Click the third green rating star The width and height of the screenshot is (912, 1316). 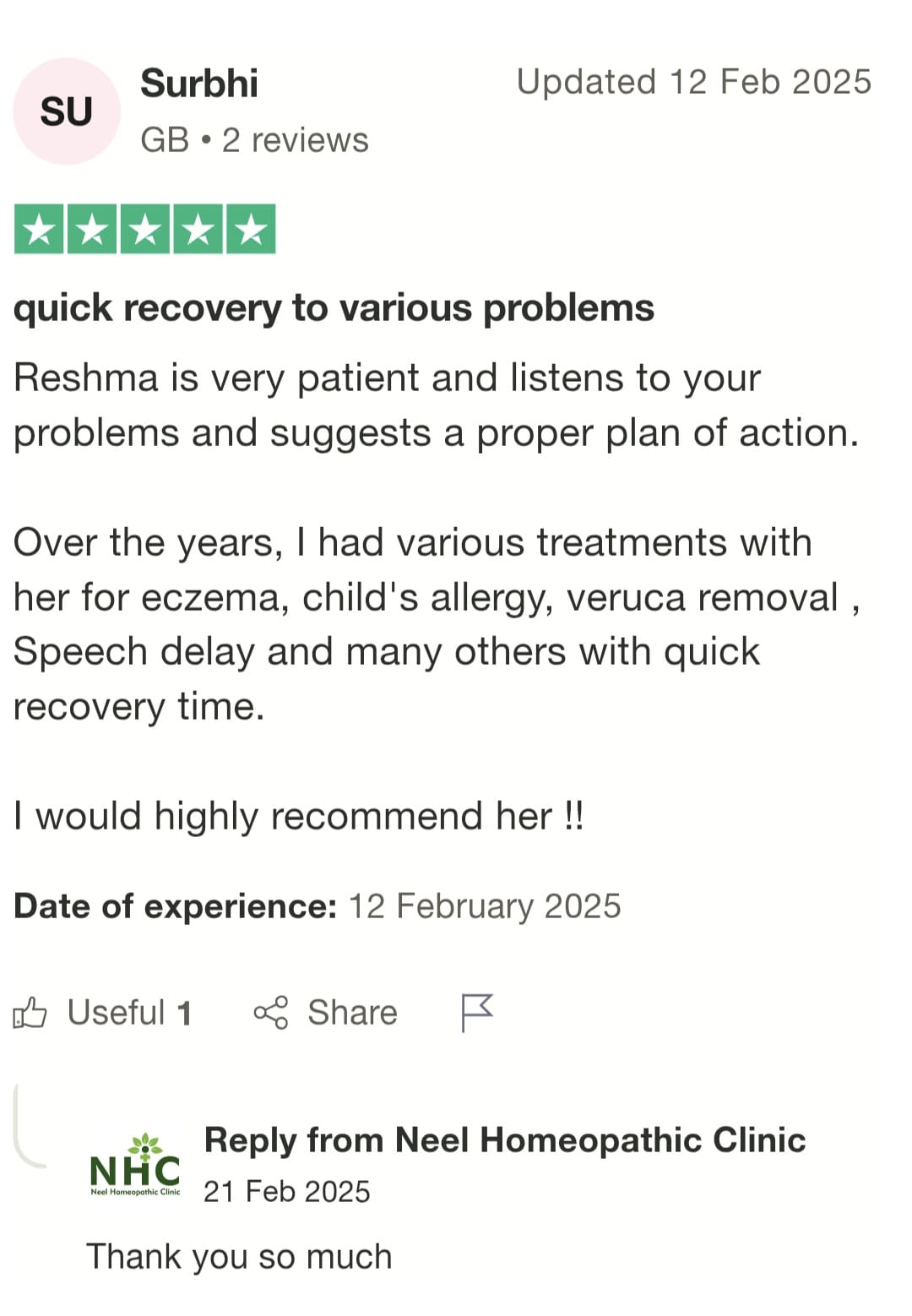[x=145, y=229]
